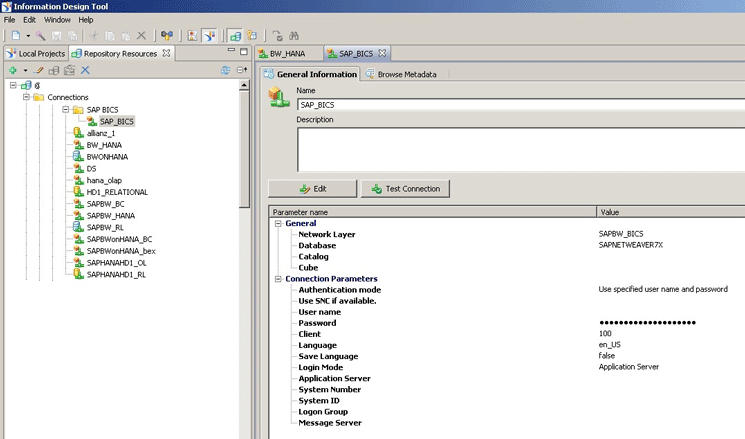Maximize the Repository Resources panel
This screenshot has height=439, width=745.
pyautogui.click(x=244, y=51)
